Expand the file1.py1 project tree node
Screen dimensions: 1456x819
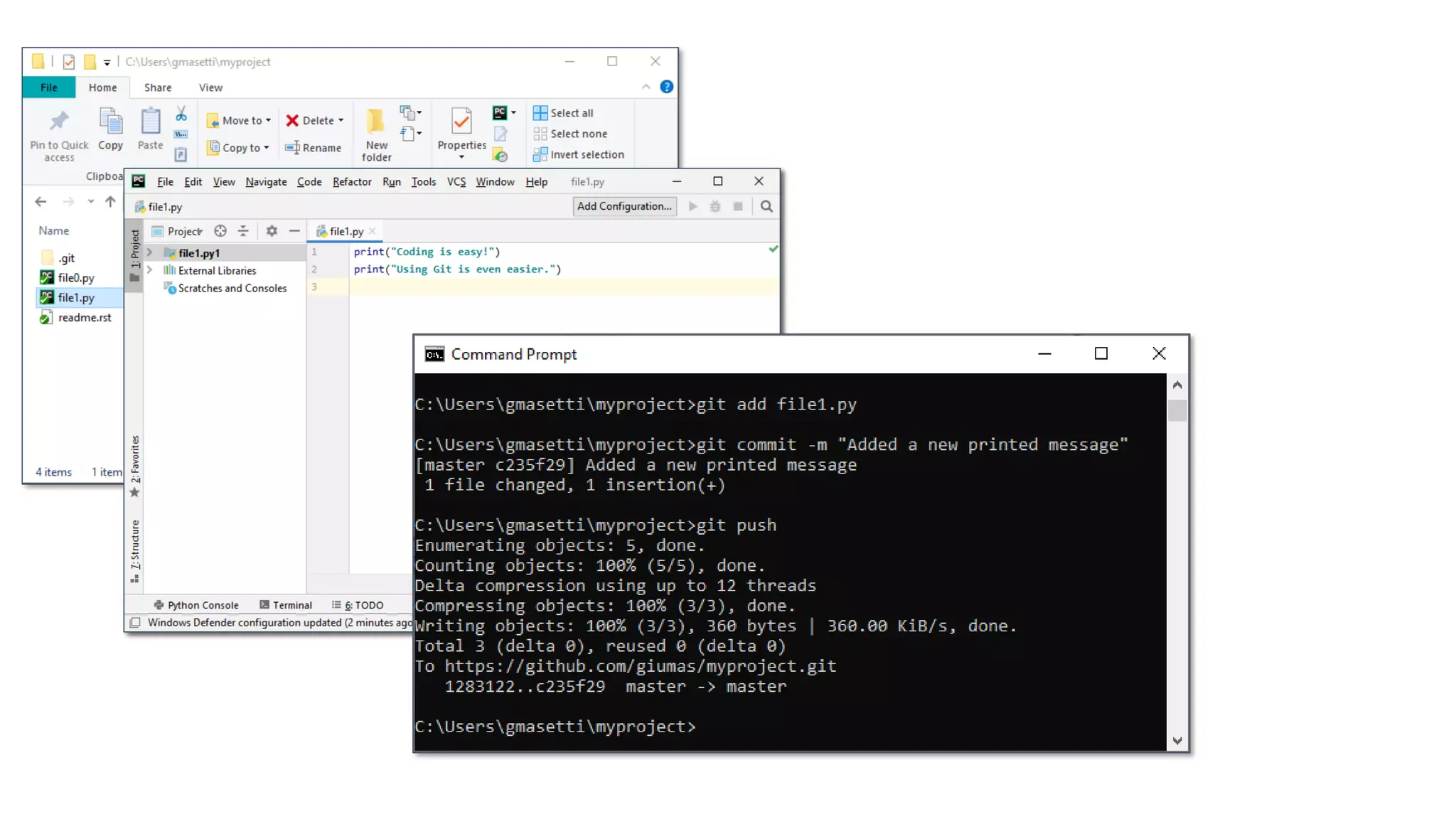[149, 252]
